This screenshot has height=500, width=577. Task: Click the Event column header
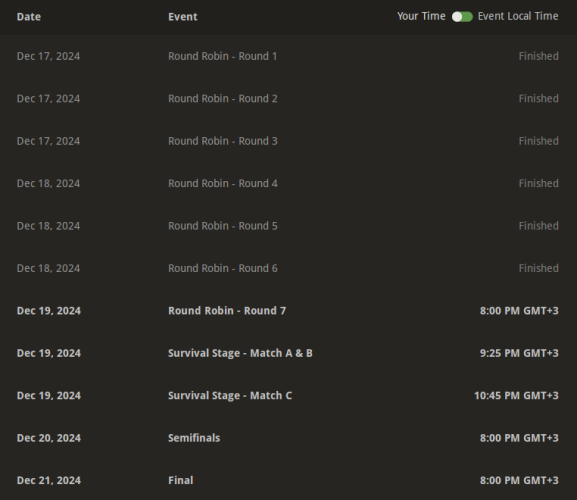coord(183,17)
